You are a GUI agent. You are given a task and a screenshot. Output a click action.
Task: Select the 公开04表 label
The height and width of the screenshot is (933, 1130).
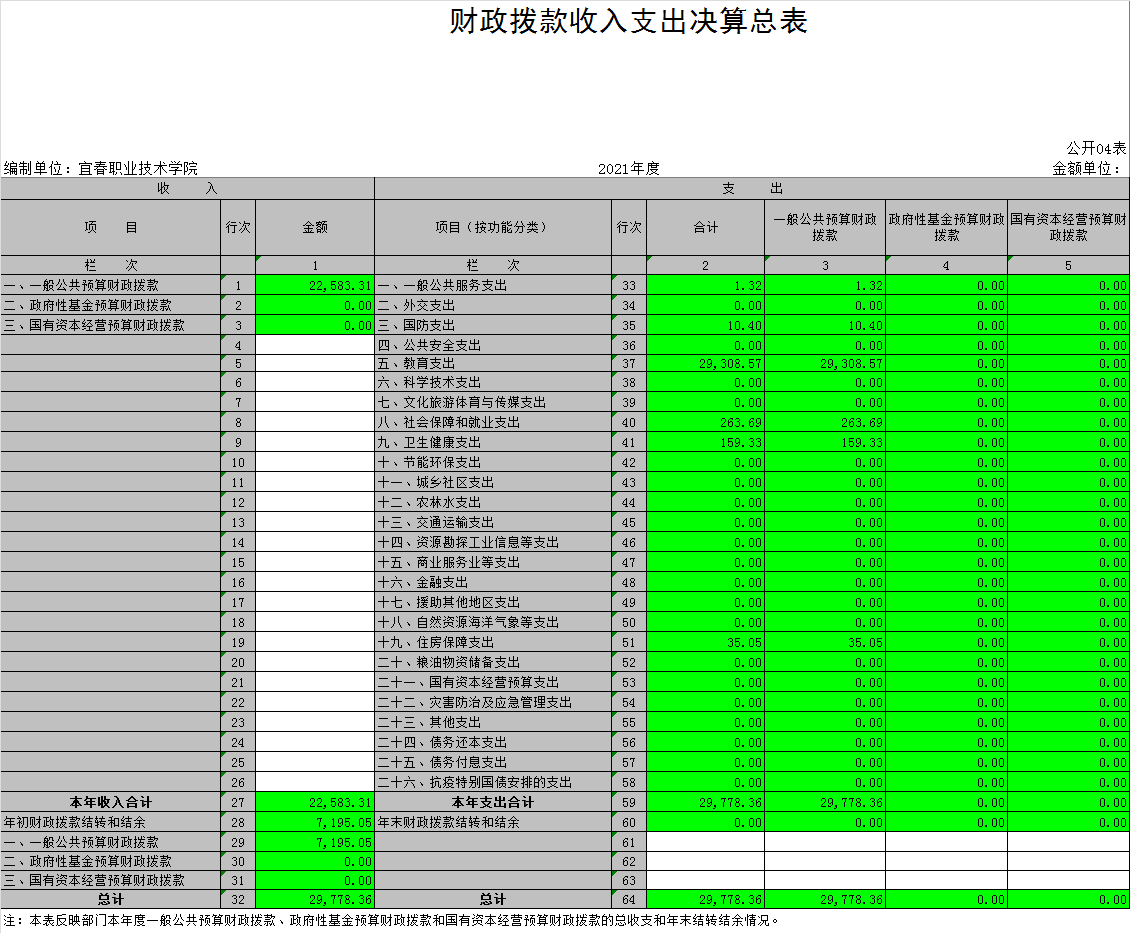1096,148
